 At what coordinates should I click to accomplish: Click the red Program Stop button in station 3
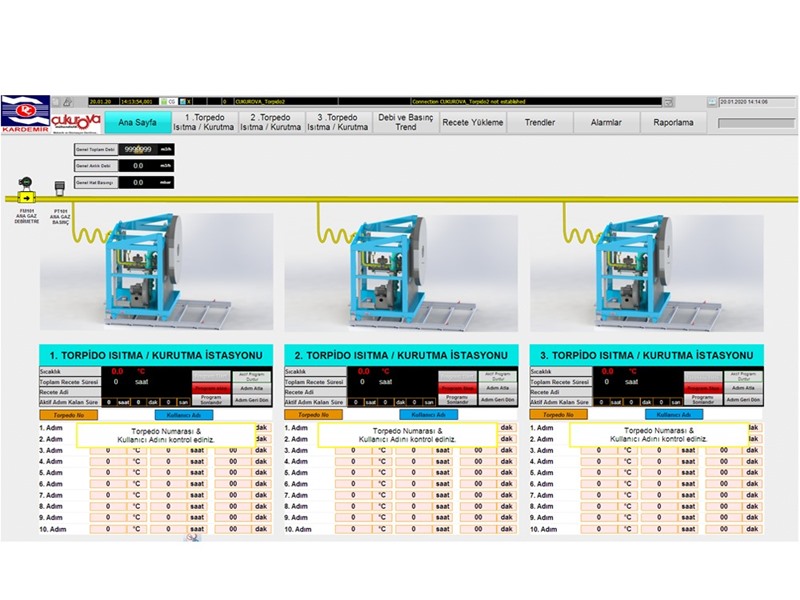click(703, 388)
